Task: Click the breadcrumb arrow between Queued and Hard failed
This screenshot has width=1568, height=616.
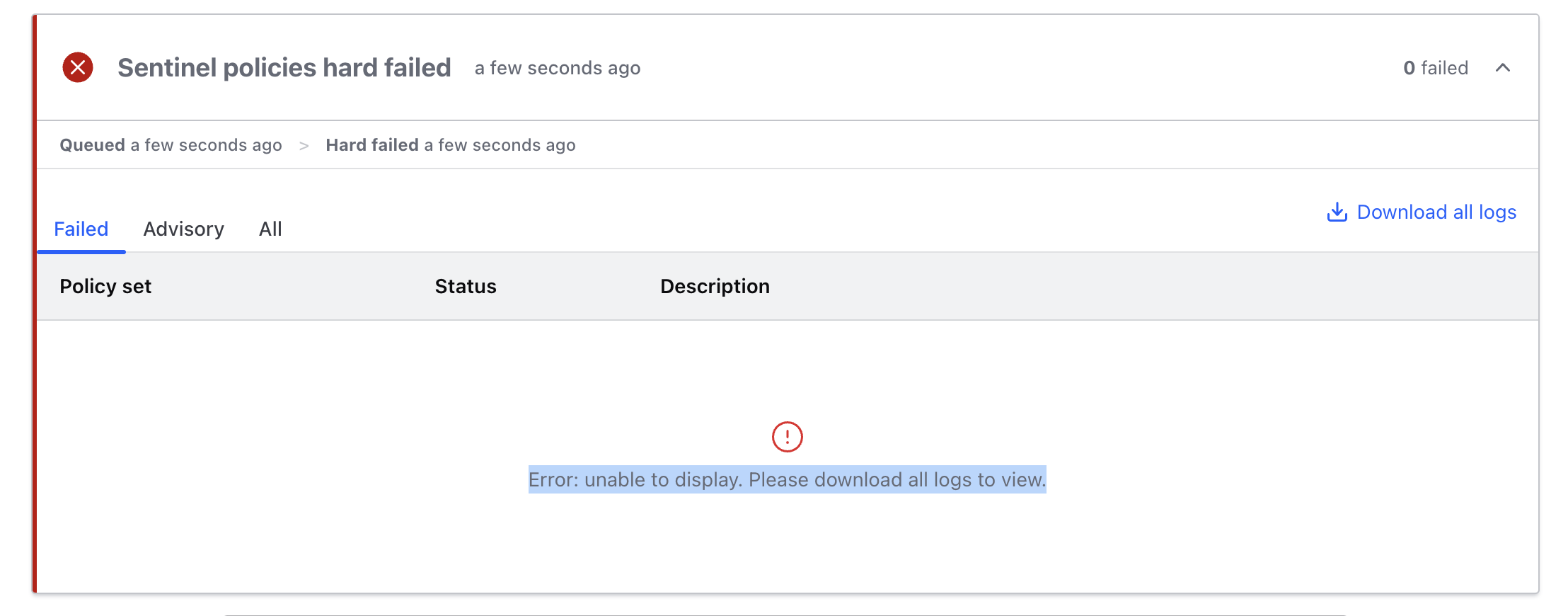Action: (304, 146)
